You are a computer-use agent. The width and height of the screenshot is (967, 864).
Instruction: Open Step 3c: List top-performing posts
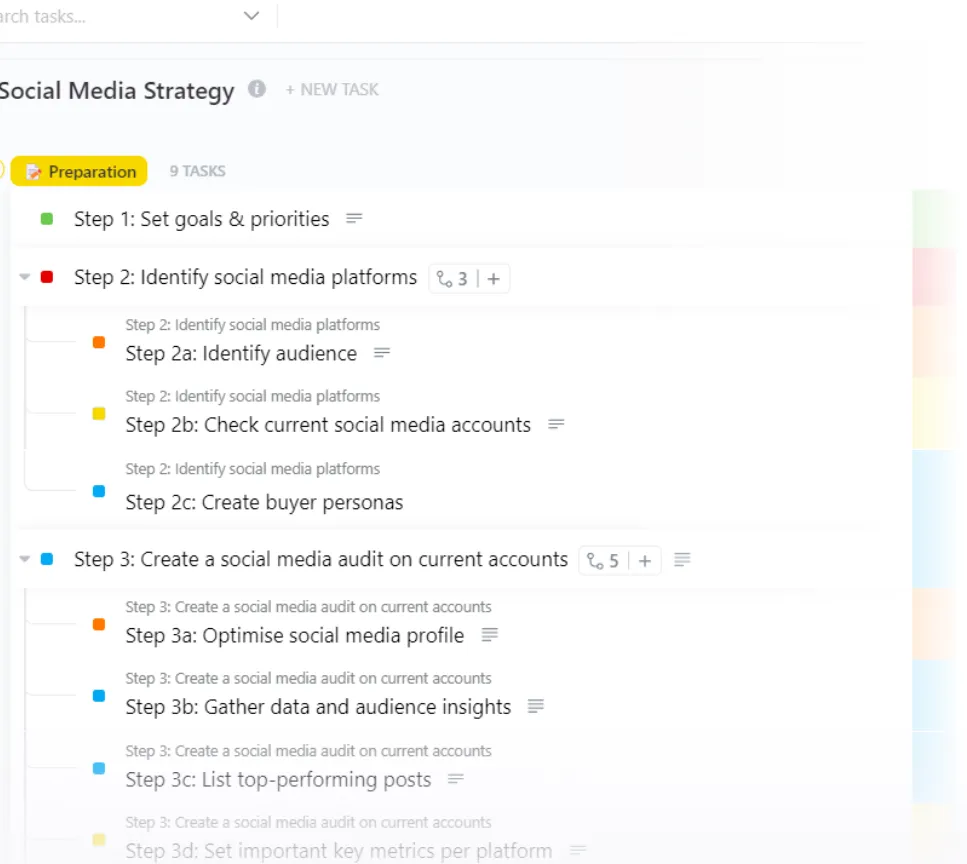(278, 780)
